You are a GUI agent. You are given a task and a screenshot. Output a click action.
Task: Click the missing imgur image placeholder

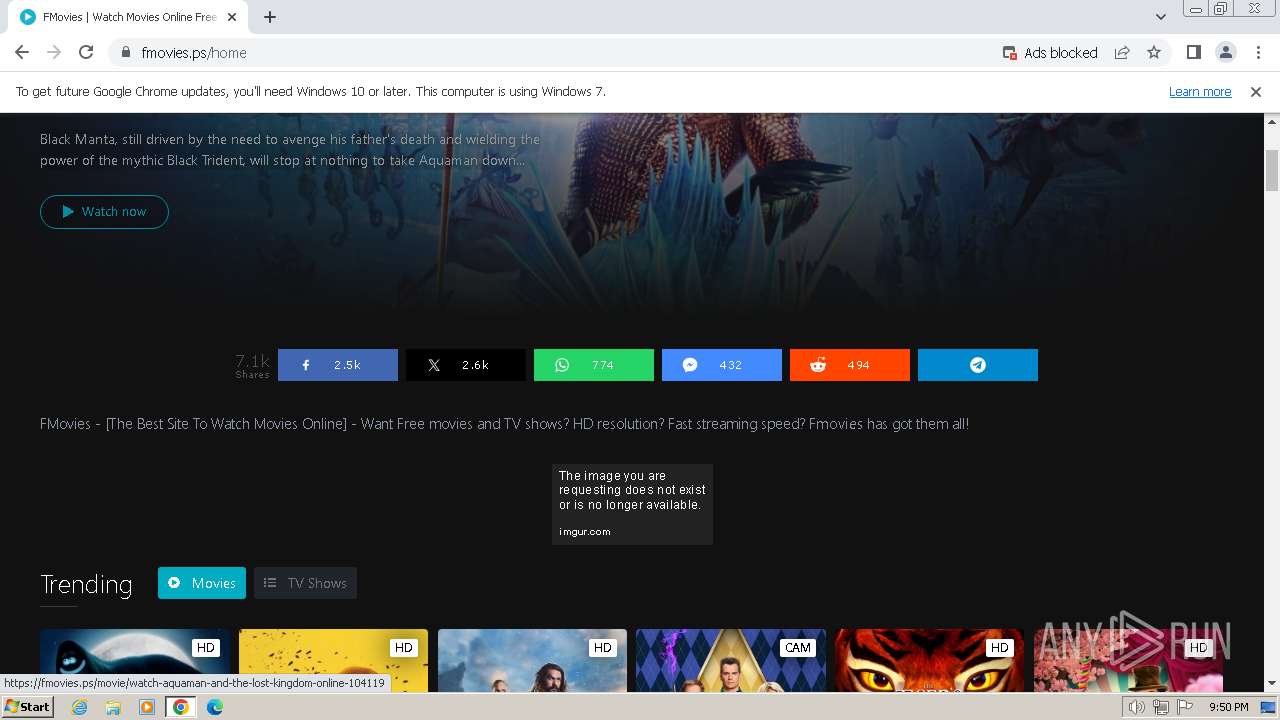pyautogui.click(x=632, y=504)
